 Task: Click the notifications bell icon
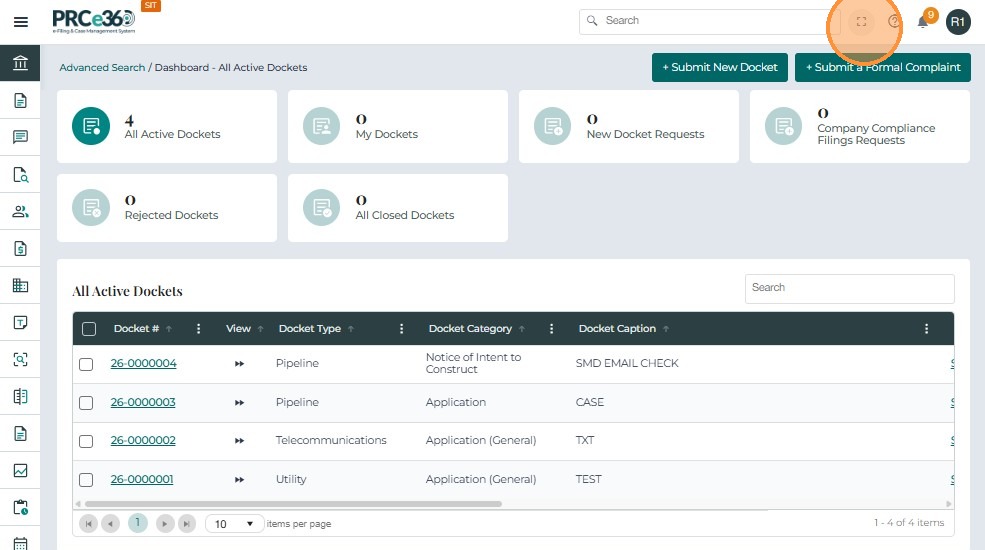click(x=923, y=21)
